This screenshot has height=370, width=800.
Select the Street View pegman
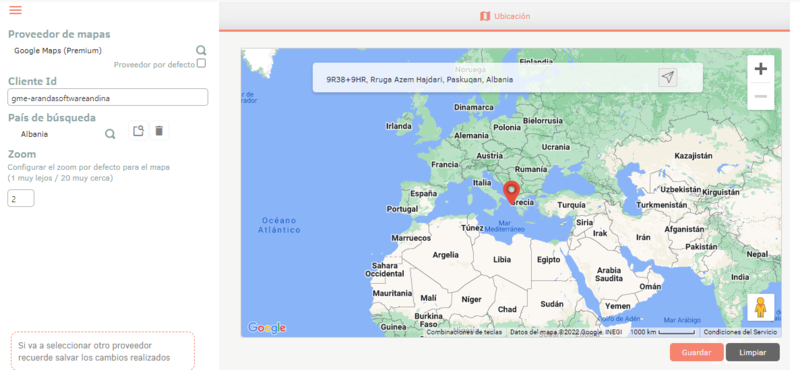click(x=761, y=307)
